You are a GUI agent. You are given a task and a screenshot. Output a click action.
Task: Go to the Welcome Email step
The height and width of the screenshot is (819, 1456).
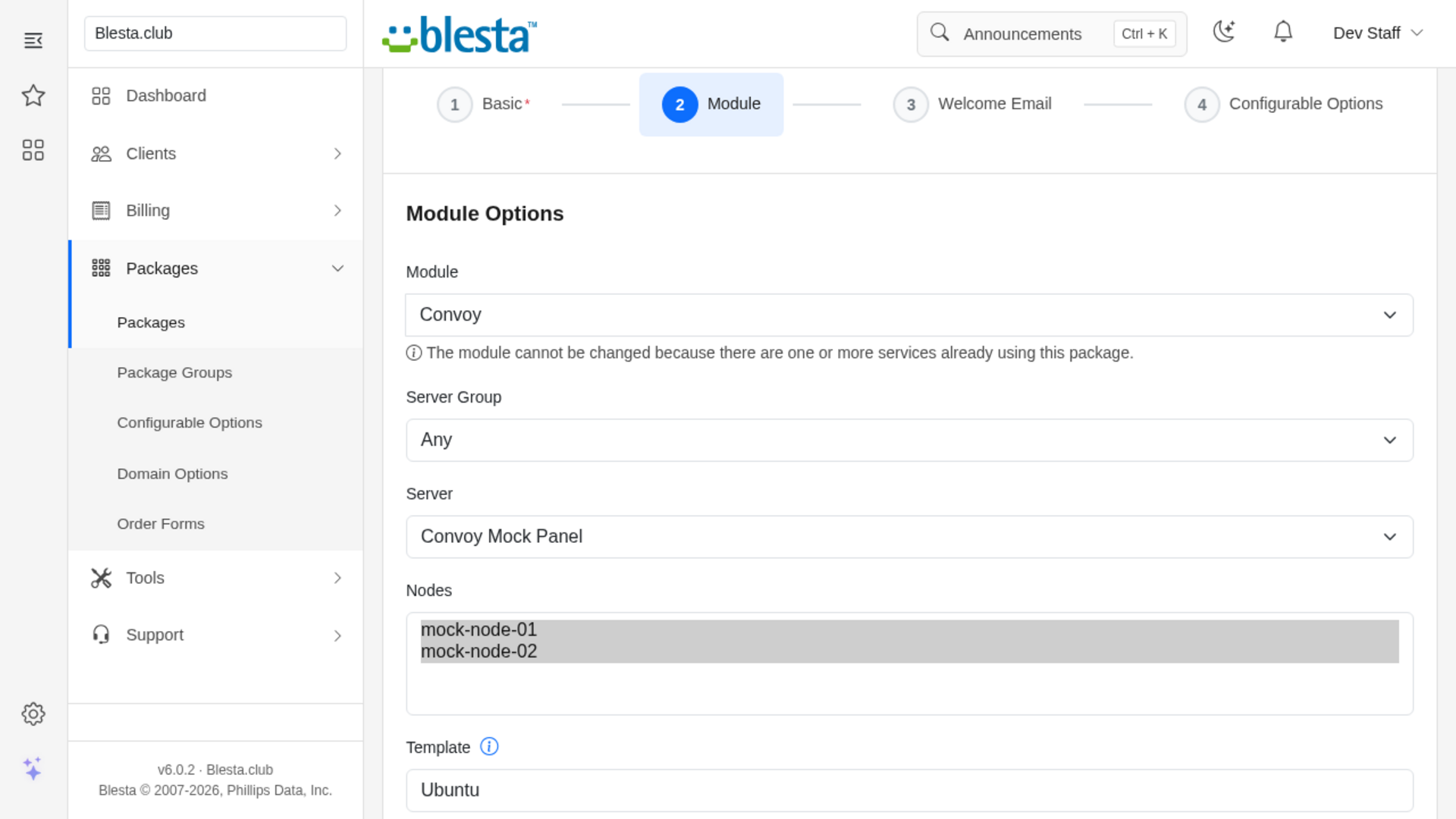click(973, 105)
